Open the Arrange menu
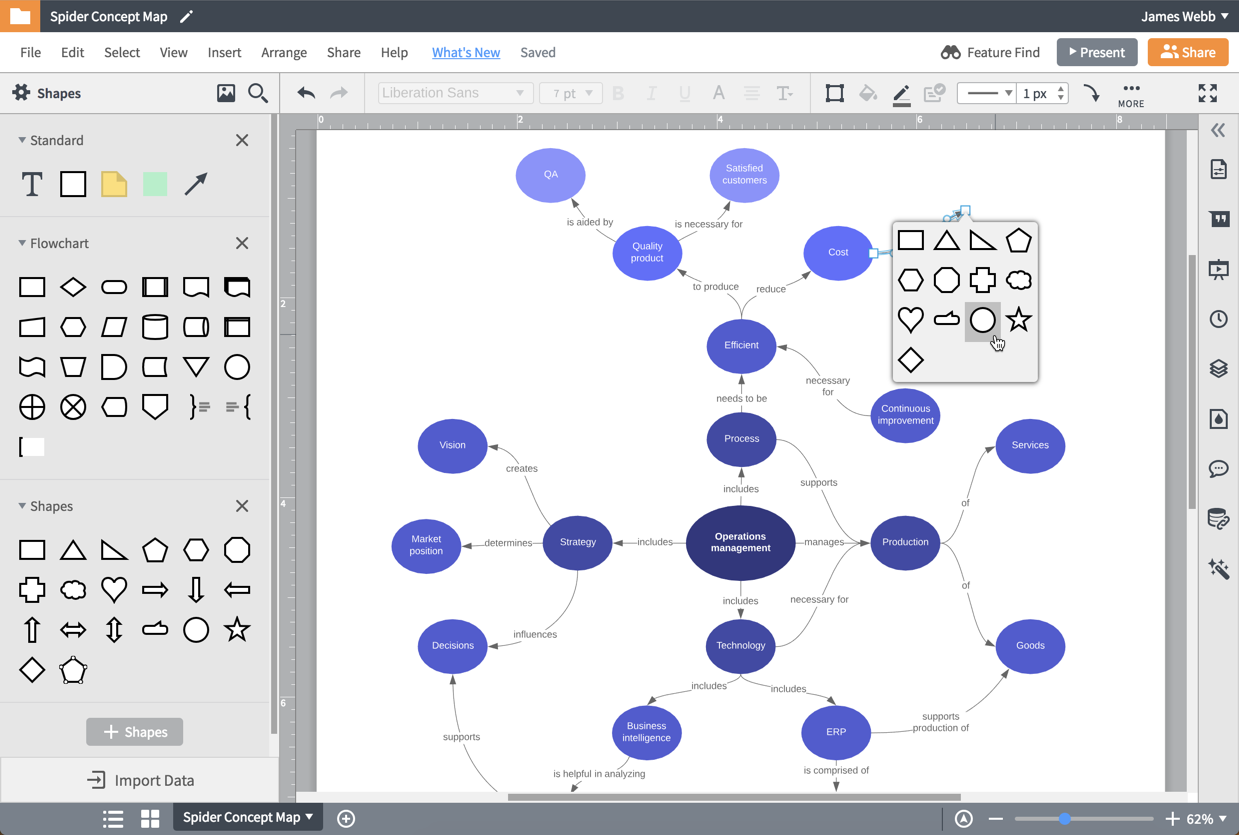This screenshot has height=835, width=1239. click(x=284, y=52)
